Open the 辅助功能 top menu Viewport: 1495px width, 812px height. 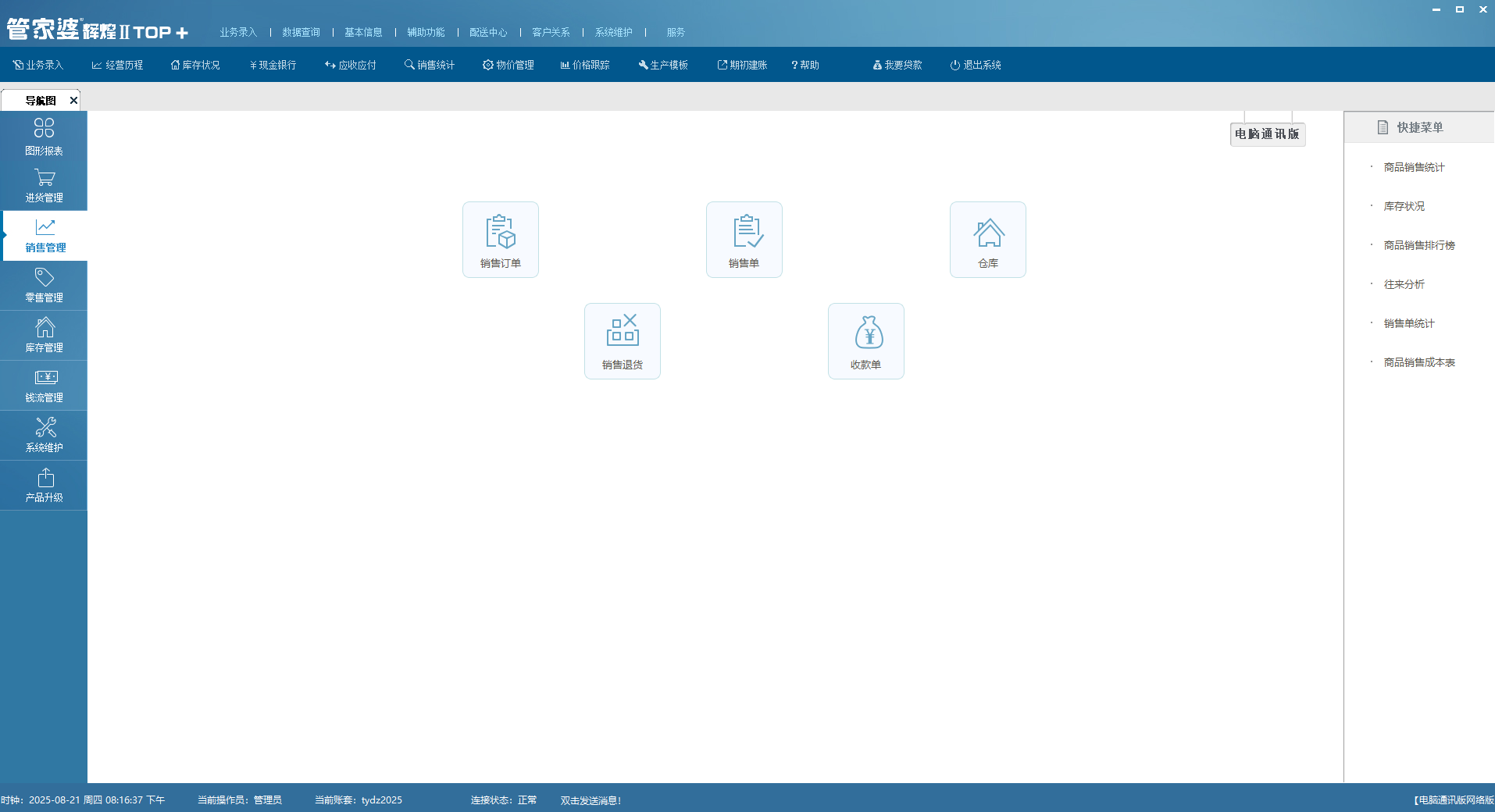[x=426, y=32]
